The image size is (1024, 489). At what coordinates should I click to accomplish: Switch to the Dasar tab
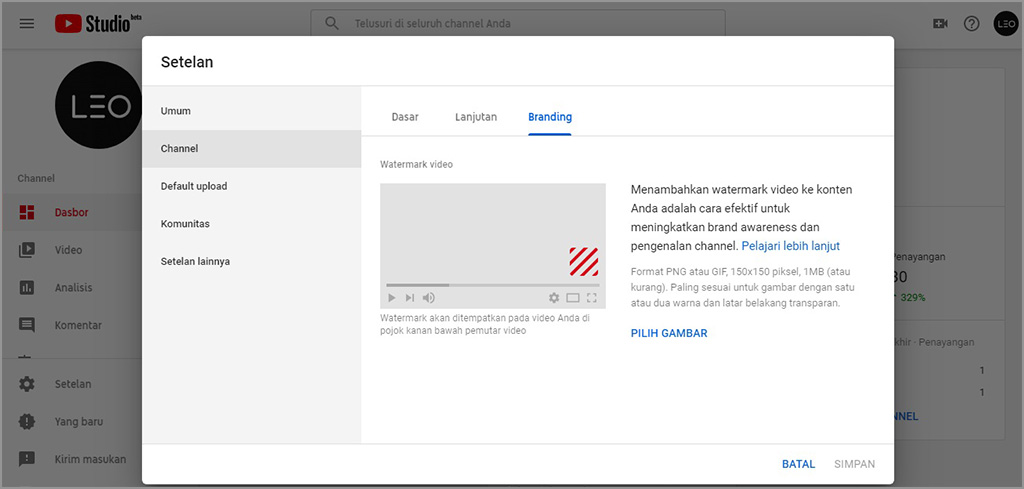(x=405, y=117)
